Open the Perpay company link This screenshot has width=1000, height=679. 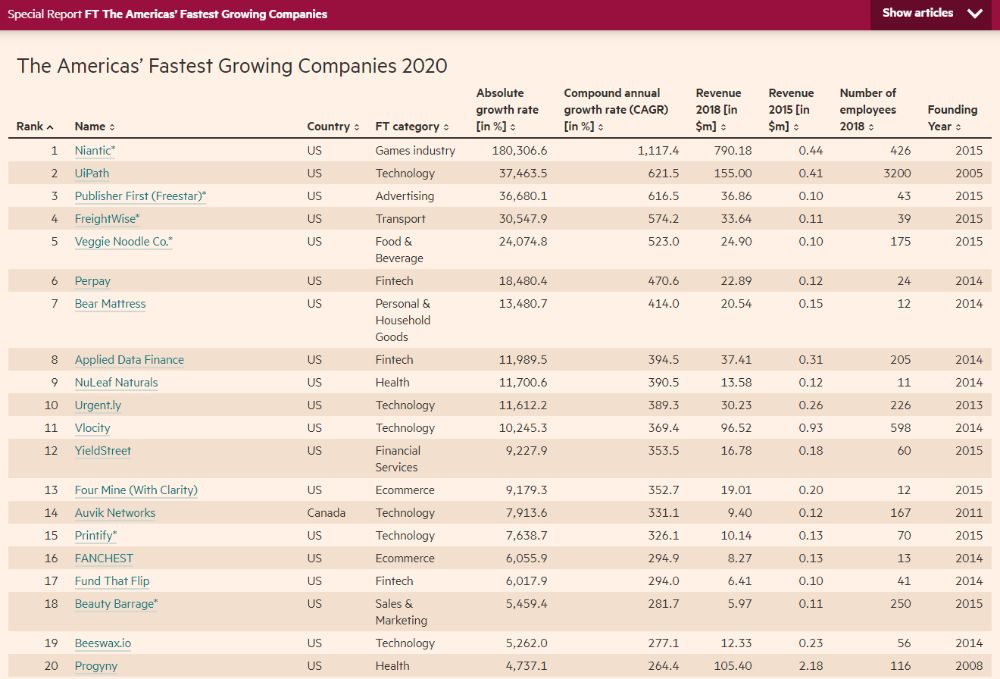pyautogui.click(x=92, y=281)
